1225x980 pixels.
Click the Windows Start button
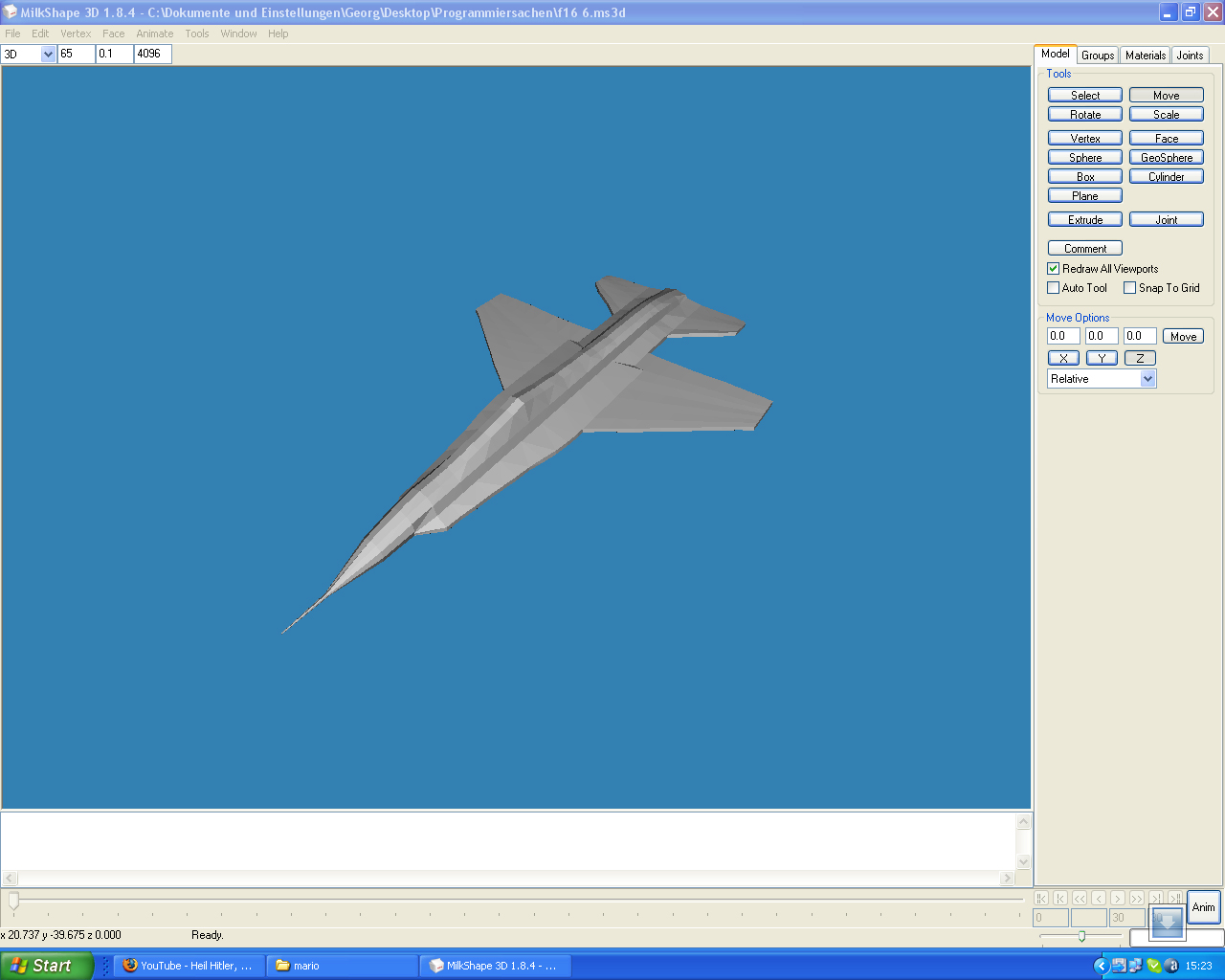coord(47,966)
